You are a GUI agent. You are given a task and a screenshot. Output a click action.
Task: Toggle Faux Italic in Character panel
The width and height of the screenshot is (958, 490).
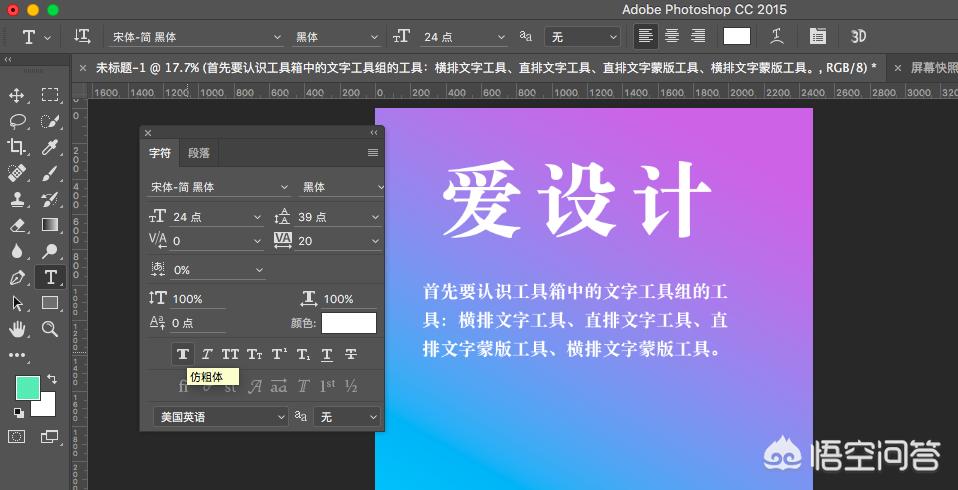click(207, 354)
